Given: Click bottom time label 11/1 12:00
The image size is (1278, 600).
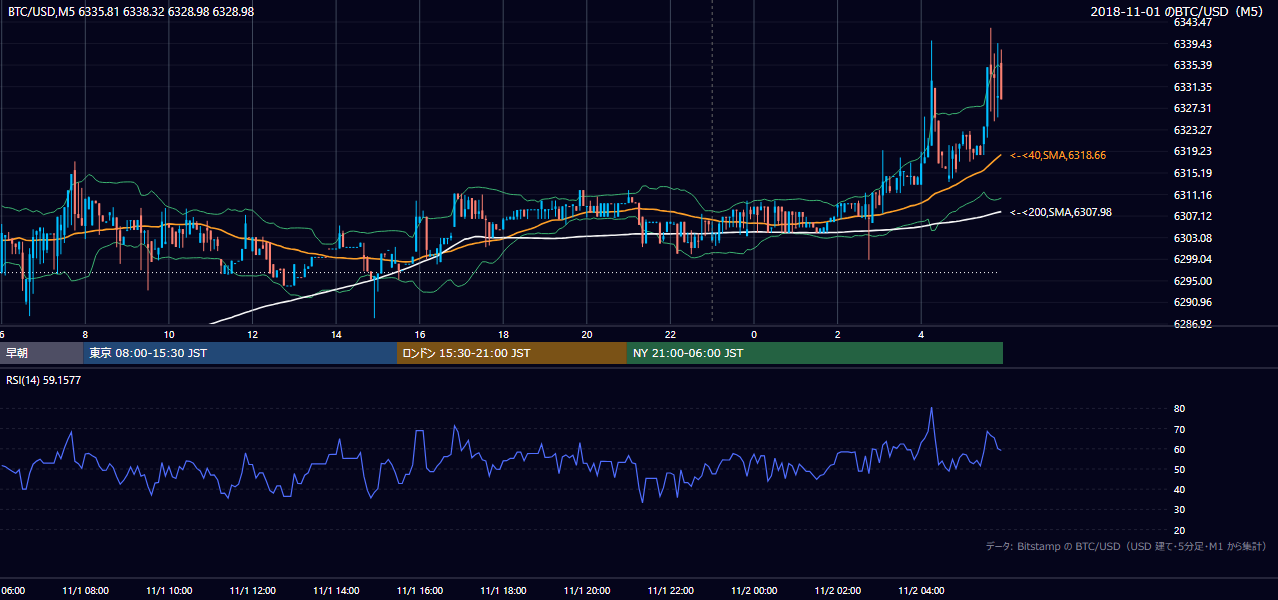Looking at the screenshot, I should [253, 590].
